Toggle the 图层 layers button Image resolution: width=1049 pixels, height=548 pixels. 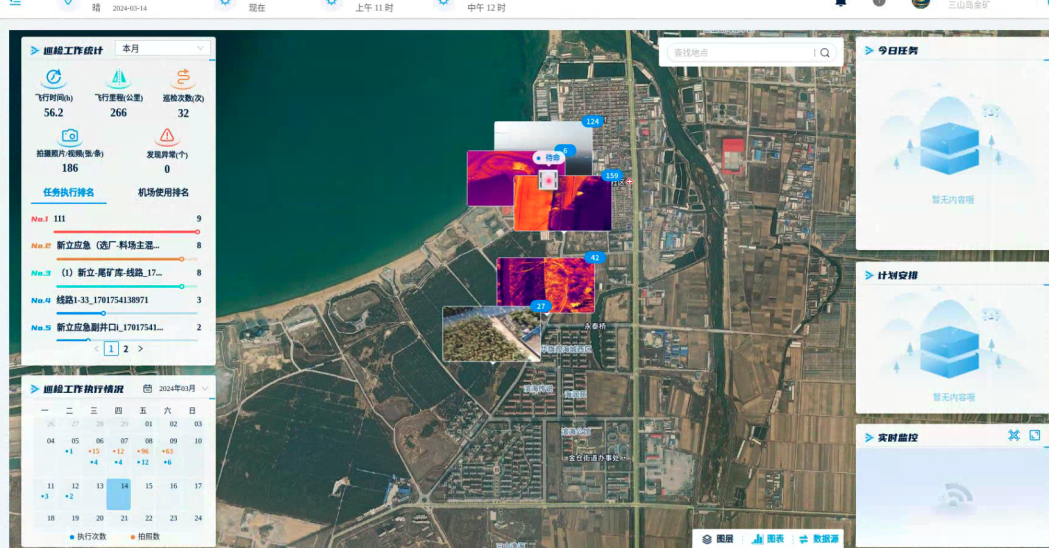tap(717, 539)
